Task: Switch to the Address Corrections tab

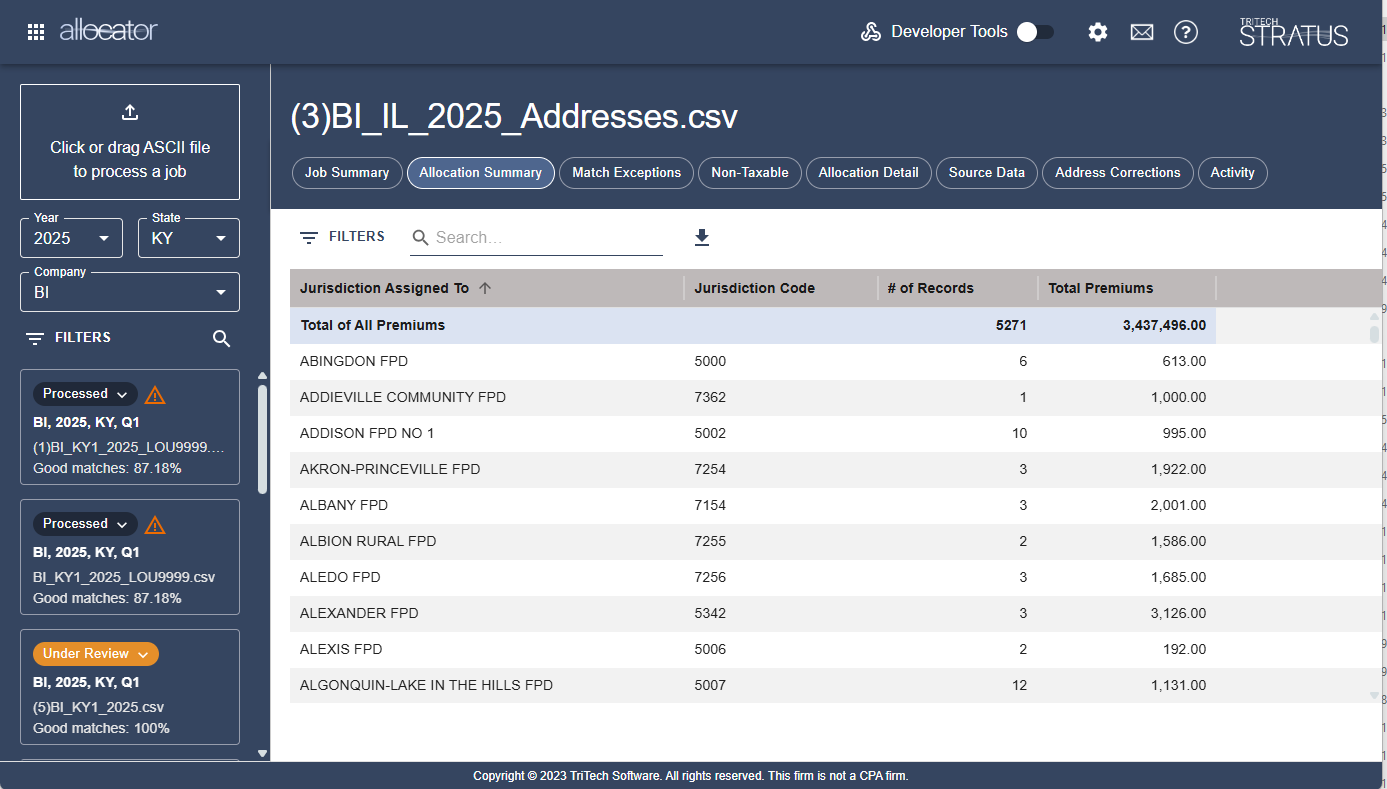Action: pos(1117,173)
